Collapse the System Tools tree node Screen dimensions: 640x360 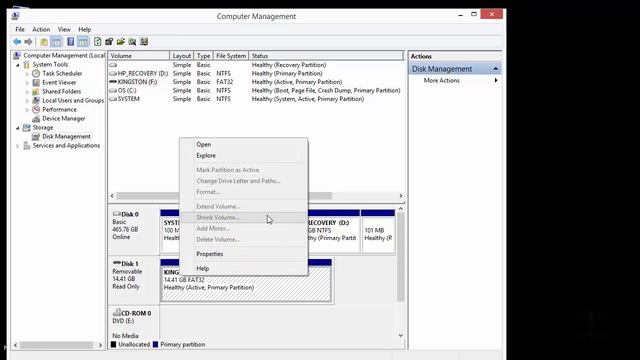(18, 65)
